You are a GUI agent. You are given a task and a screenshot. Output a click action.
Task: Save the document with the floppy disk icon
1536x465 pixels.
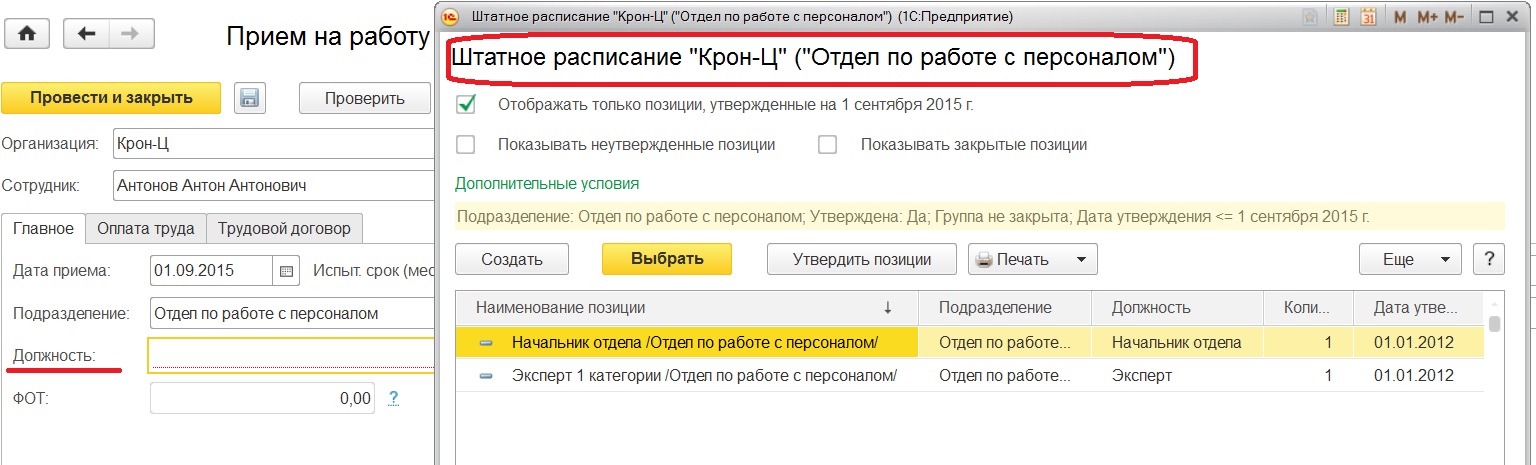coord(249,98)
